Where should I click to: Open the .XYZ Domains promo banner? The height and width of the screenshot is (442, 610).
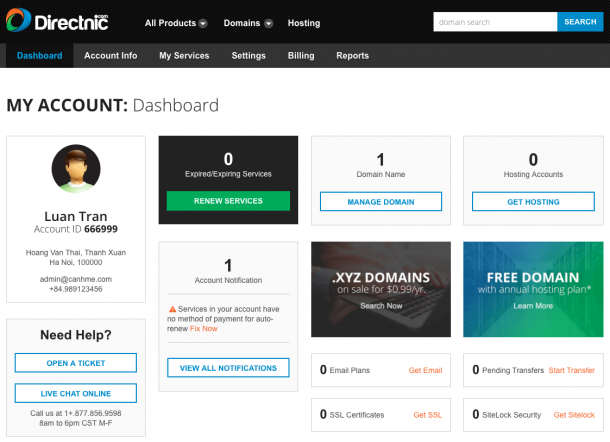tap(380, 291)
